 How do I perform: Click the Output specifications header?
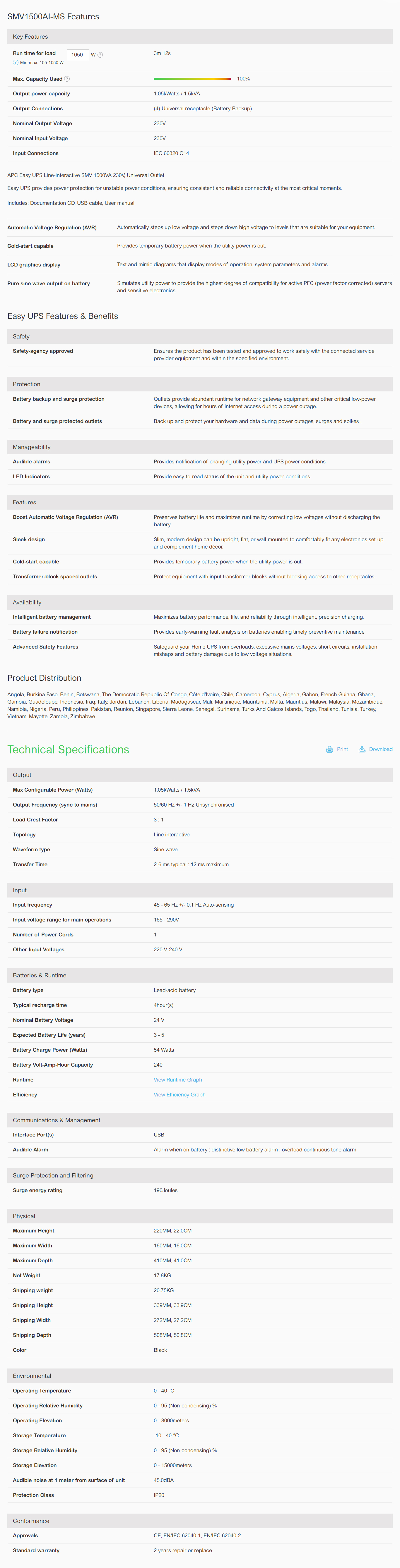pyautogui.click(x=200, y=775)
